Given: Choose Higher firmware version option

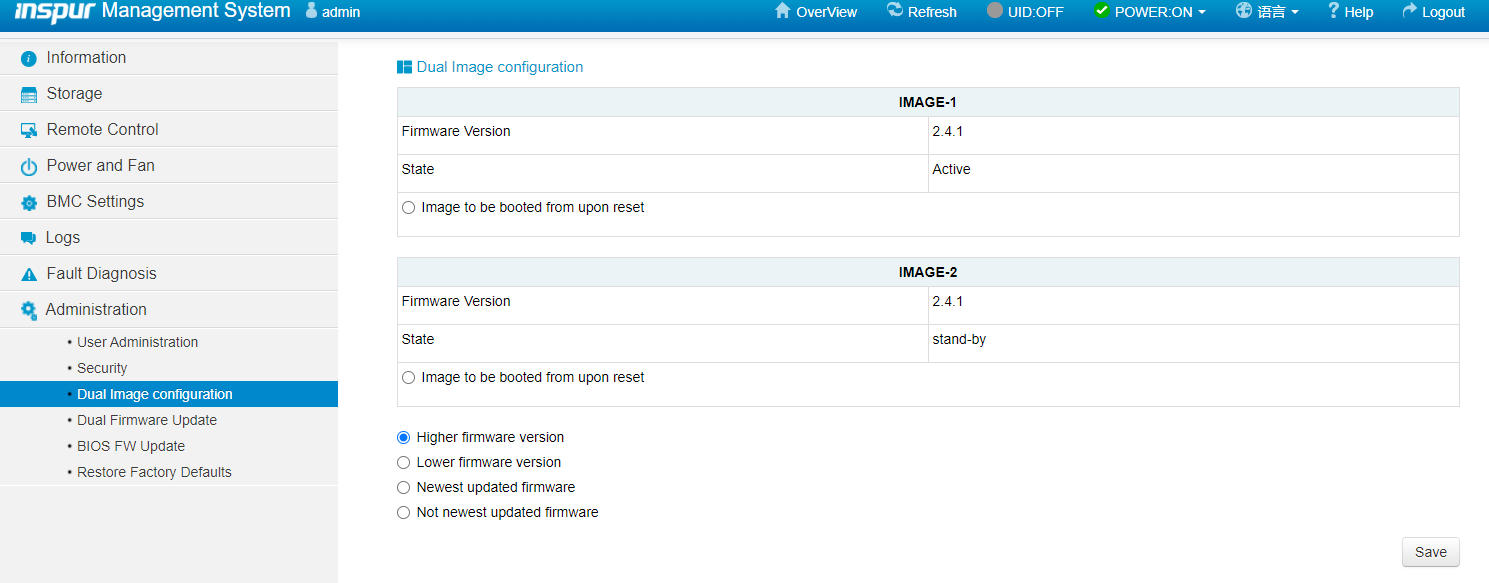Looking at the screenshot, I should [x=404, y=437].
